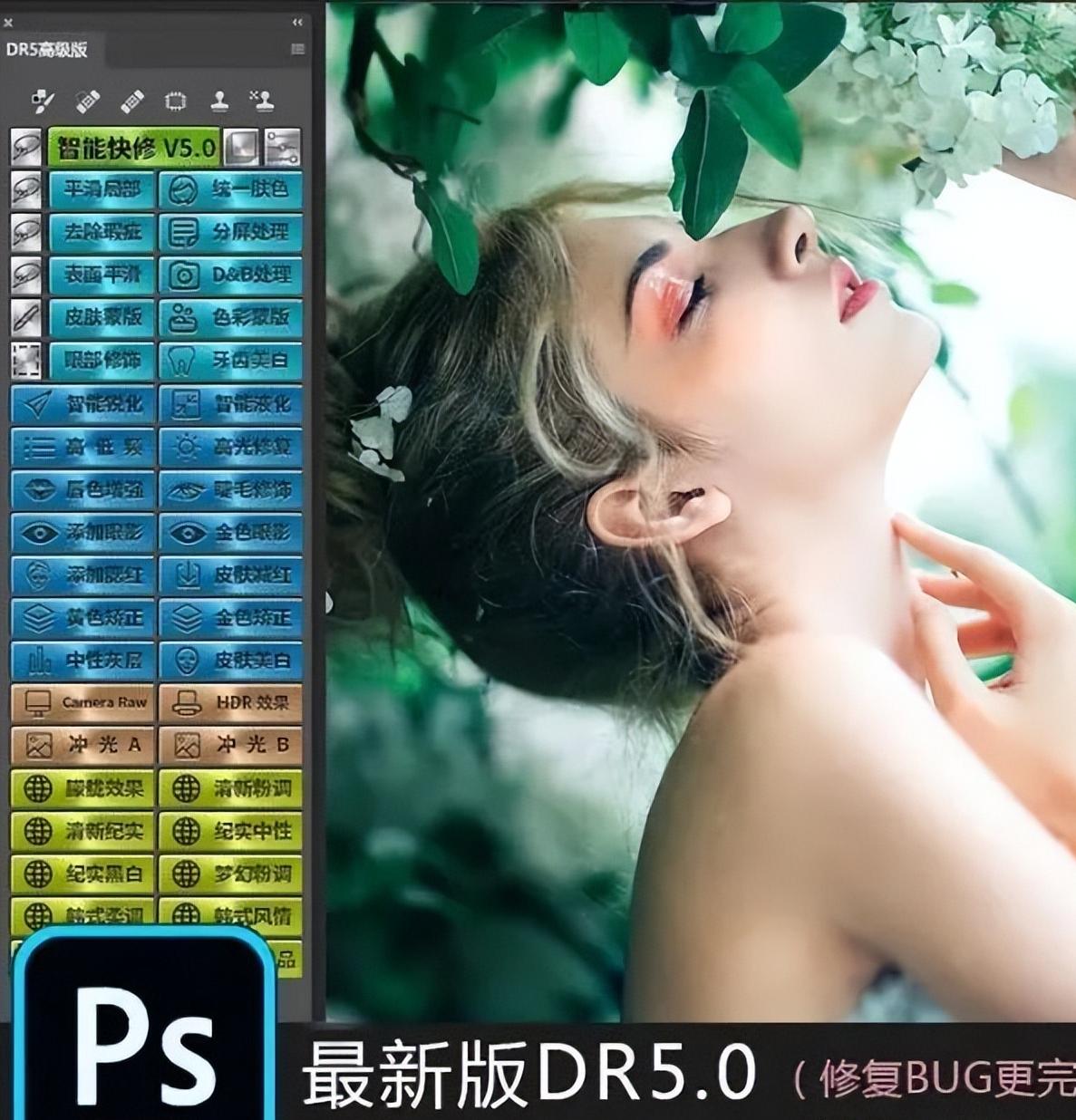This screenshot has width=1076, height=1120.
Task: Click the patch bandage icon in panel toolbar
Action: pos(131,101)
